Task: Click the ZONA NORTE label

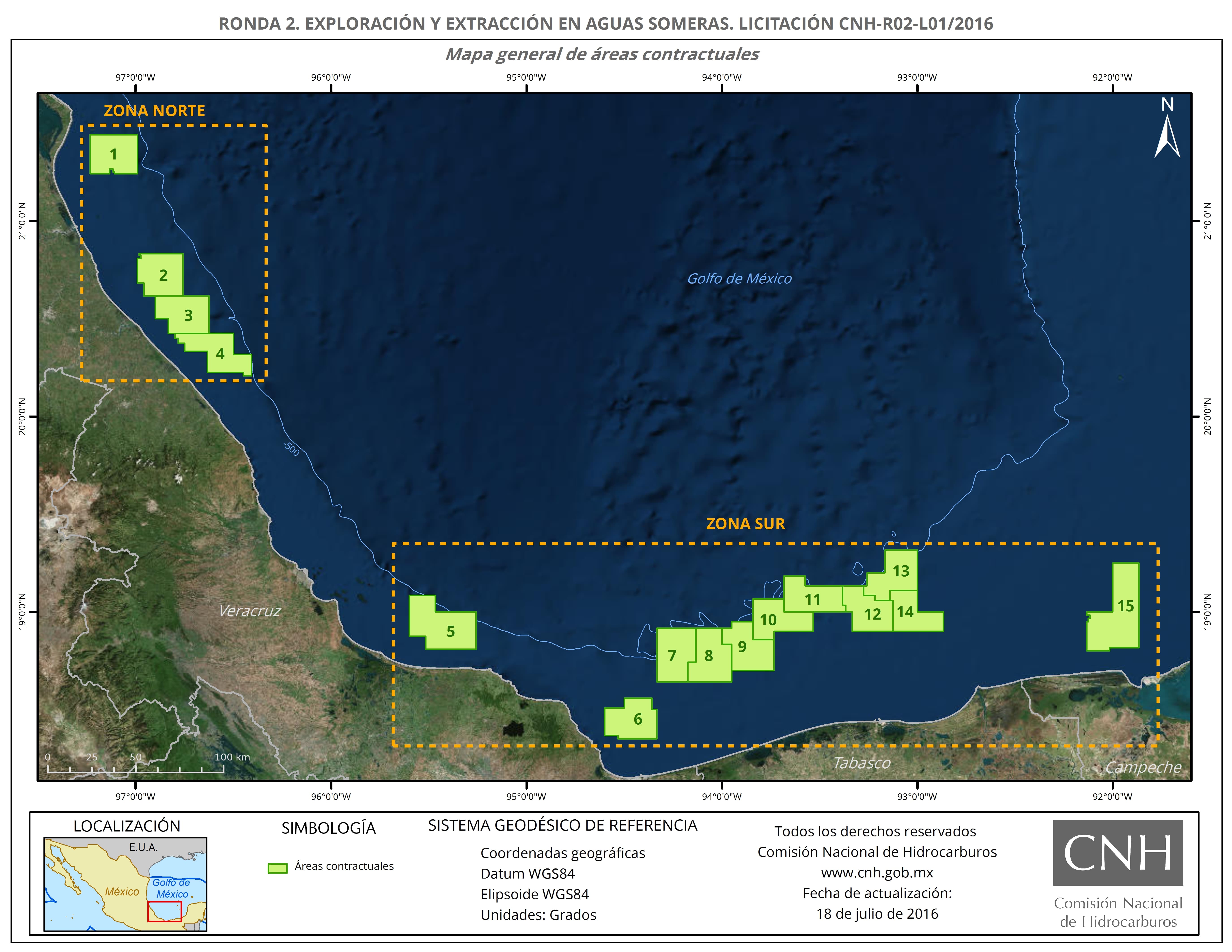Action: point(154,110)
